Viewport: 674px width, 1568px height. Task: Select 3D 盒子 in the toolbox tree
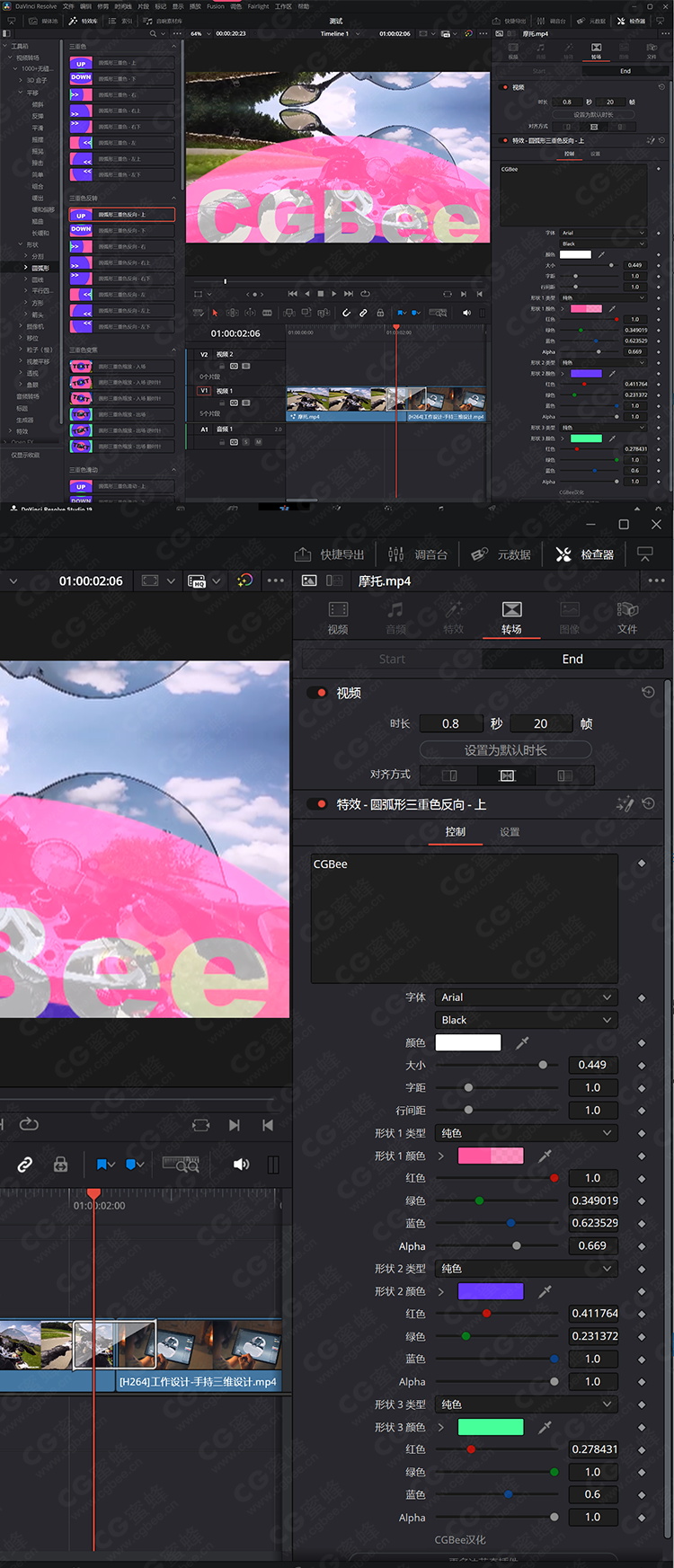[x=37, y=80]
